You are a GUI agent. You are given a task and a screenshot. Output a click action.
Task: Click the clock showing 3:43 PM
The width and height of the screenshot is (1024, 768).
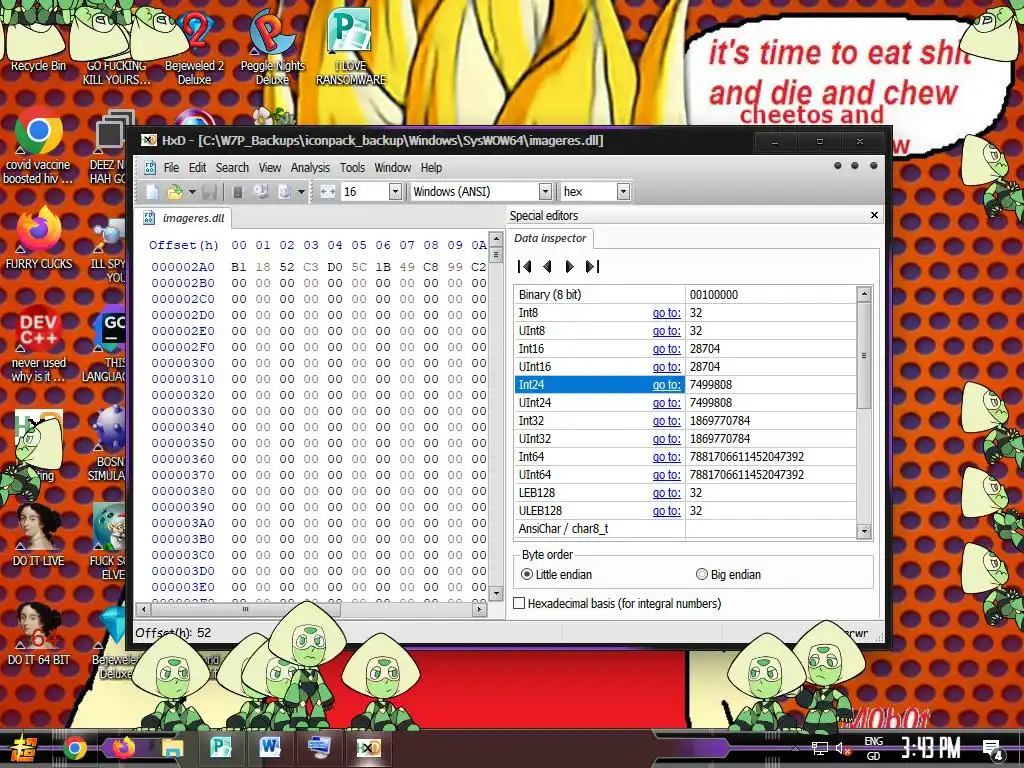coord(931,748)
